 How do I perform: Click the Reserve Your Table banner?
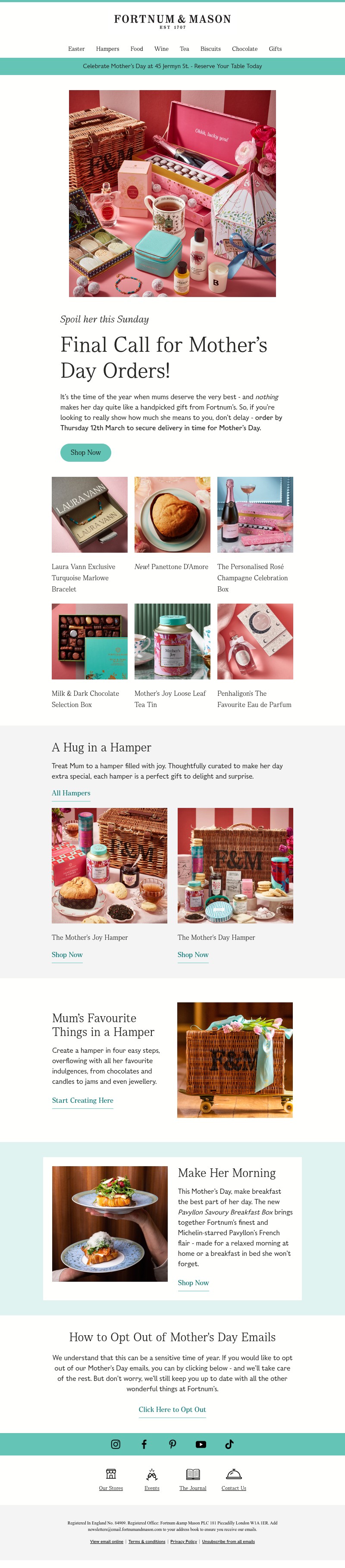point(172,66)
